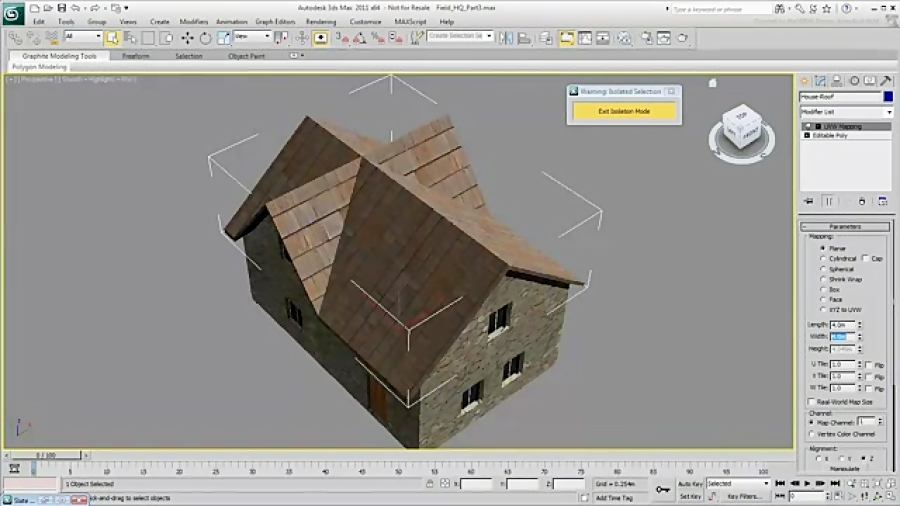Activate the Select and Rotate tool

[x=205, y=38]
